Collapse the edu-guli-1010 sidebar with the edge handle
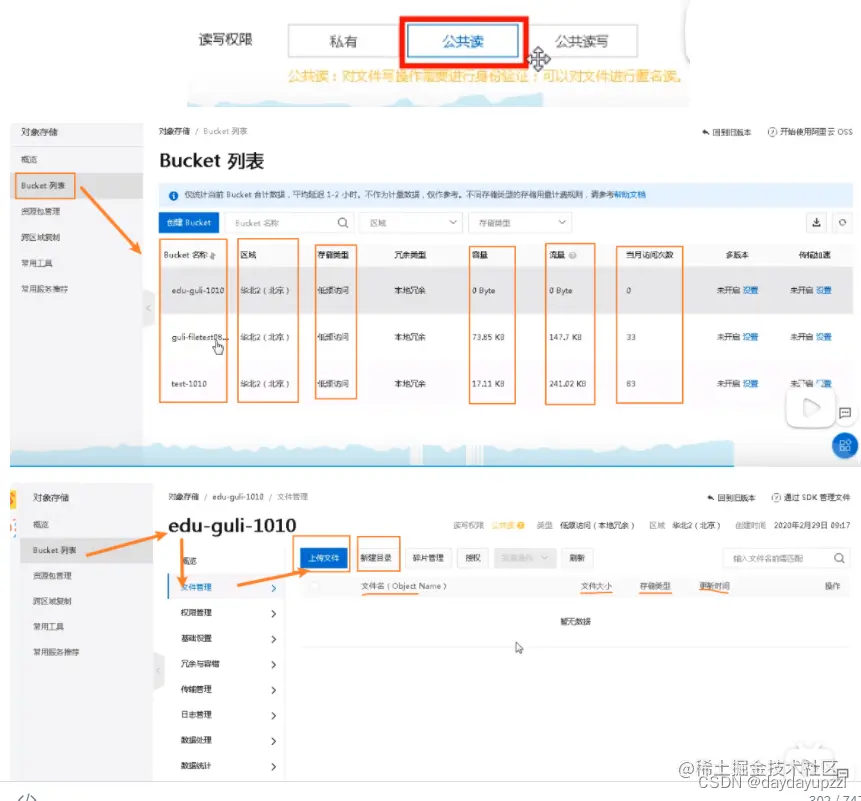 click(x=159, y=670)
